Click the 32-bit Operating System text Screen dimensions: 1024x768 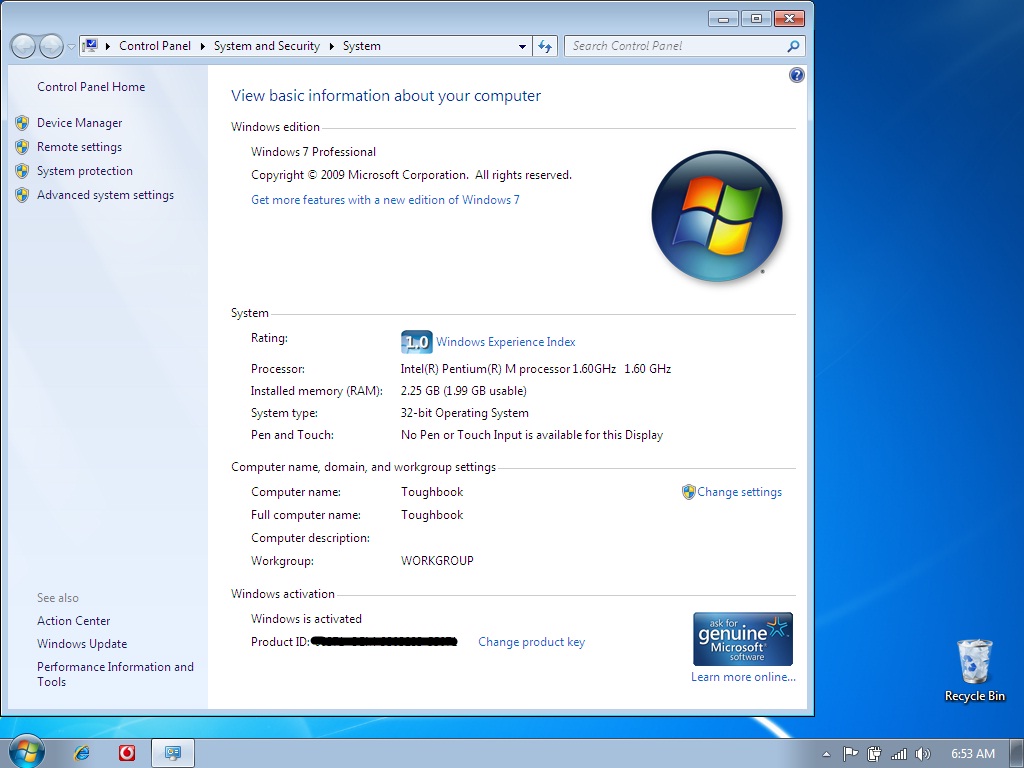[x=464, y=413]
